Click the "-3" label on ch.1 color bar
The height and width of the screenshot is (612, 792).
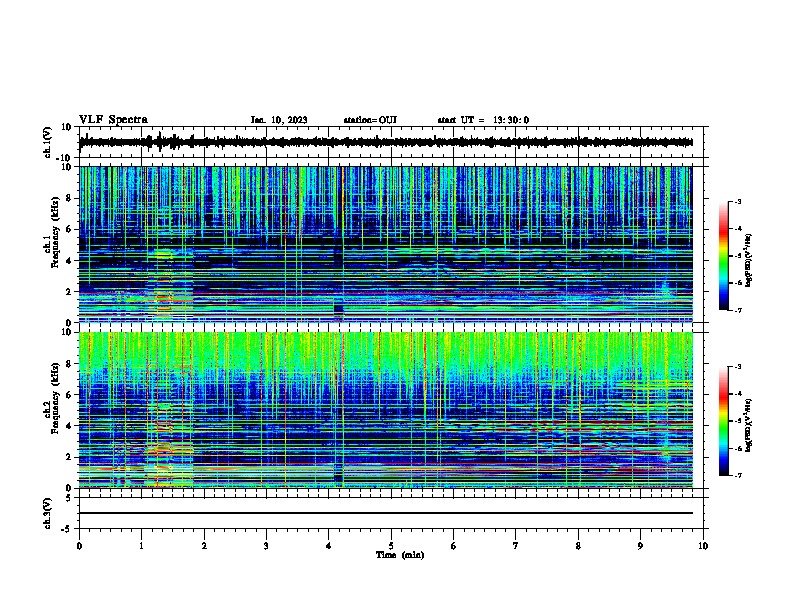(x=738, y=202)
